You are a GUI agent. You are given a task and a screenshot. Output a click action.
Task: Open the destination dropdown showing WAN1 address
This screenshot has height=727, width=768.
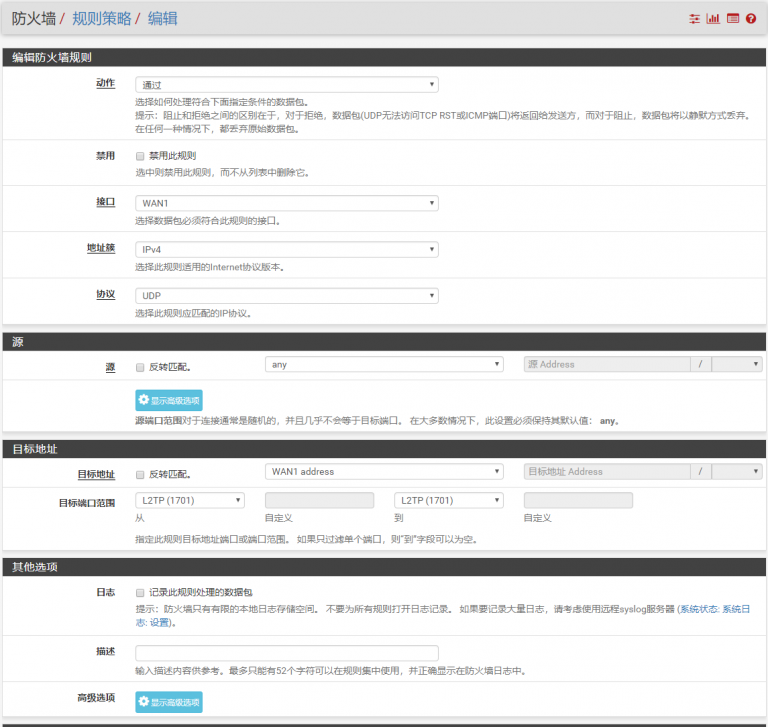(x=384, y=471)
